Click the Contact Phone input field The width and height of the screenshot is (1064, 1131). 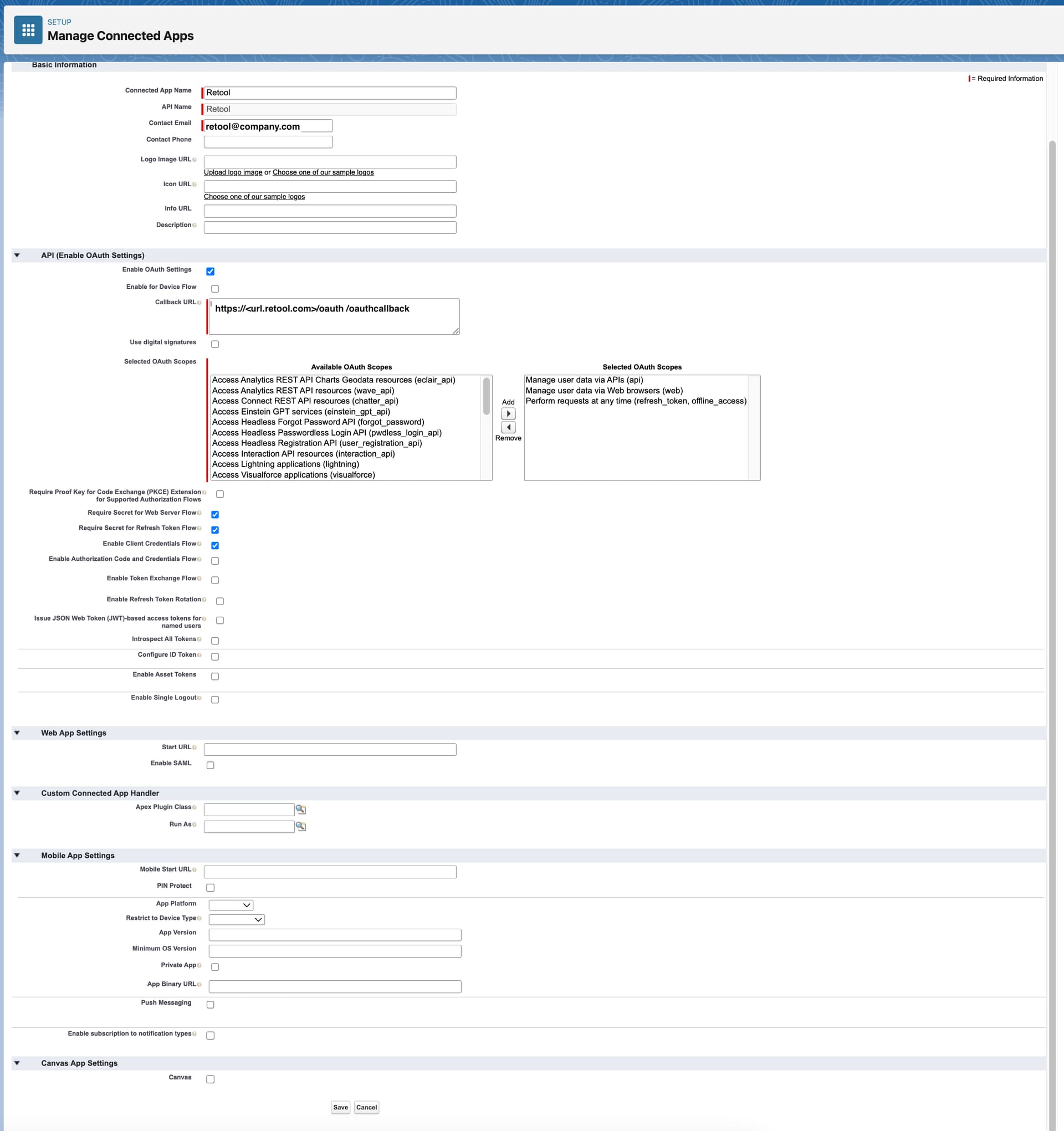(268, 142)
